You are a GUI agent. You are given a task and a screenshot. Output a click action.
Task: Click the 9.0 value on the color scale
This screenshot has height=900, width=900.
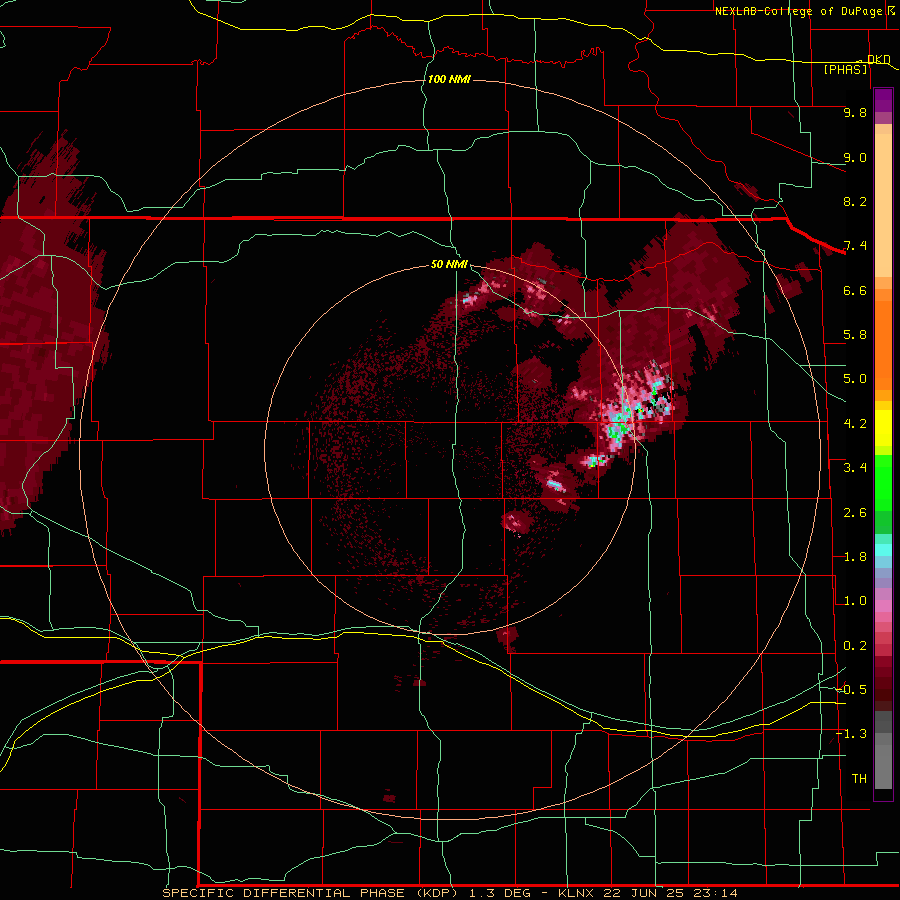coord(855,157)
